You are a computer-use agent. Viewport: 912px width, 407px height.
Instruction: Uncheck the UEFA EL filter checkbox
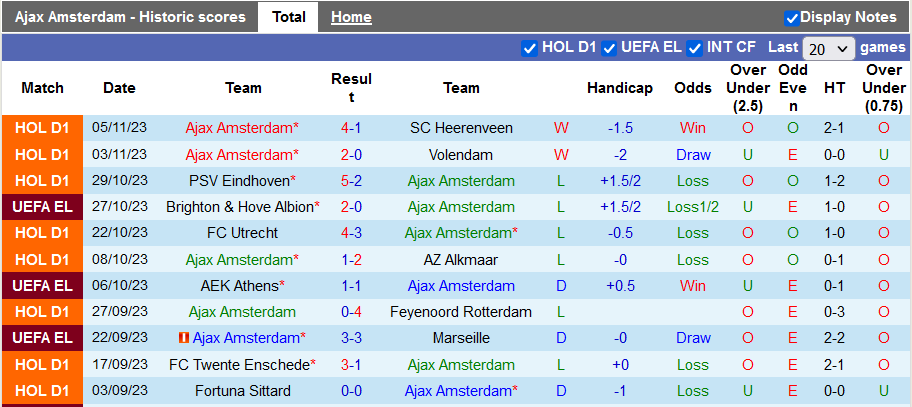(x=609, y=48)
